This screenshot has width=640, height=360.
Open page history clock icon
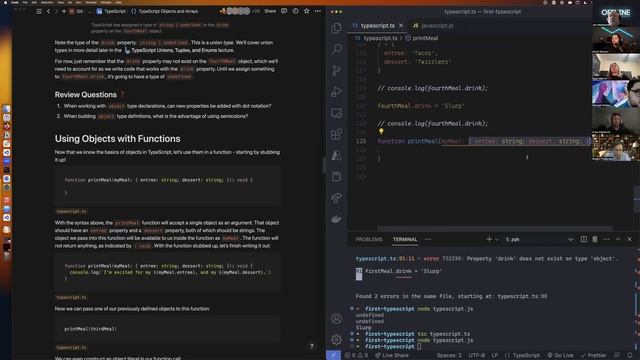[x=295, y=11]
